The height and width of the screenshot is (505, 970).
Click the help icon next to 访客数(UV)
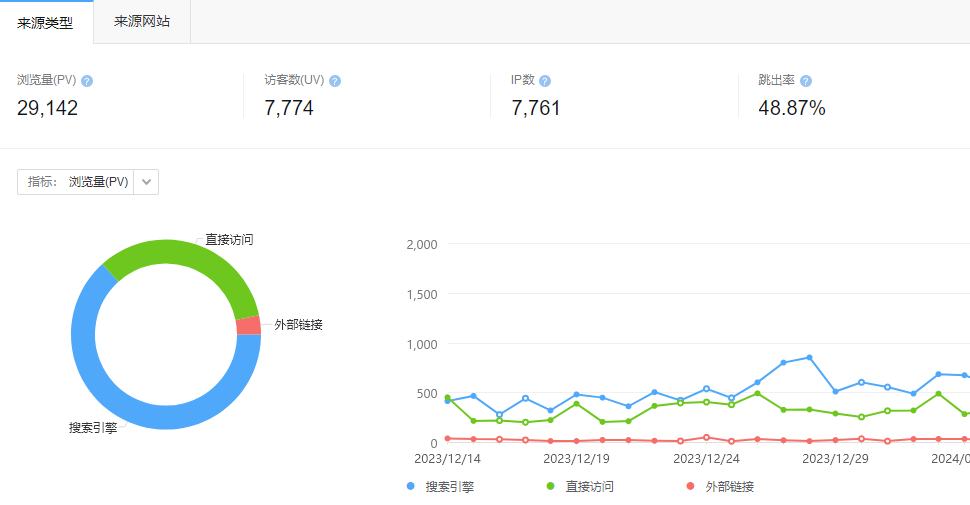(335, 81)
